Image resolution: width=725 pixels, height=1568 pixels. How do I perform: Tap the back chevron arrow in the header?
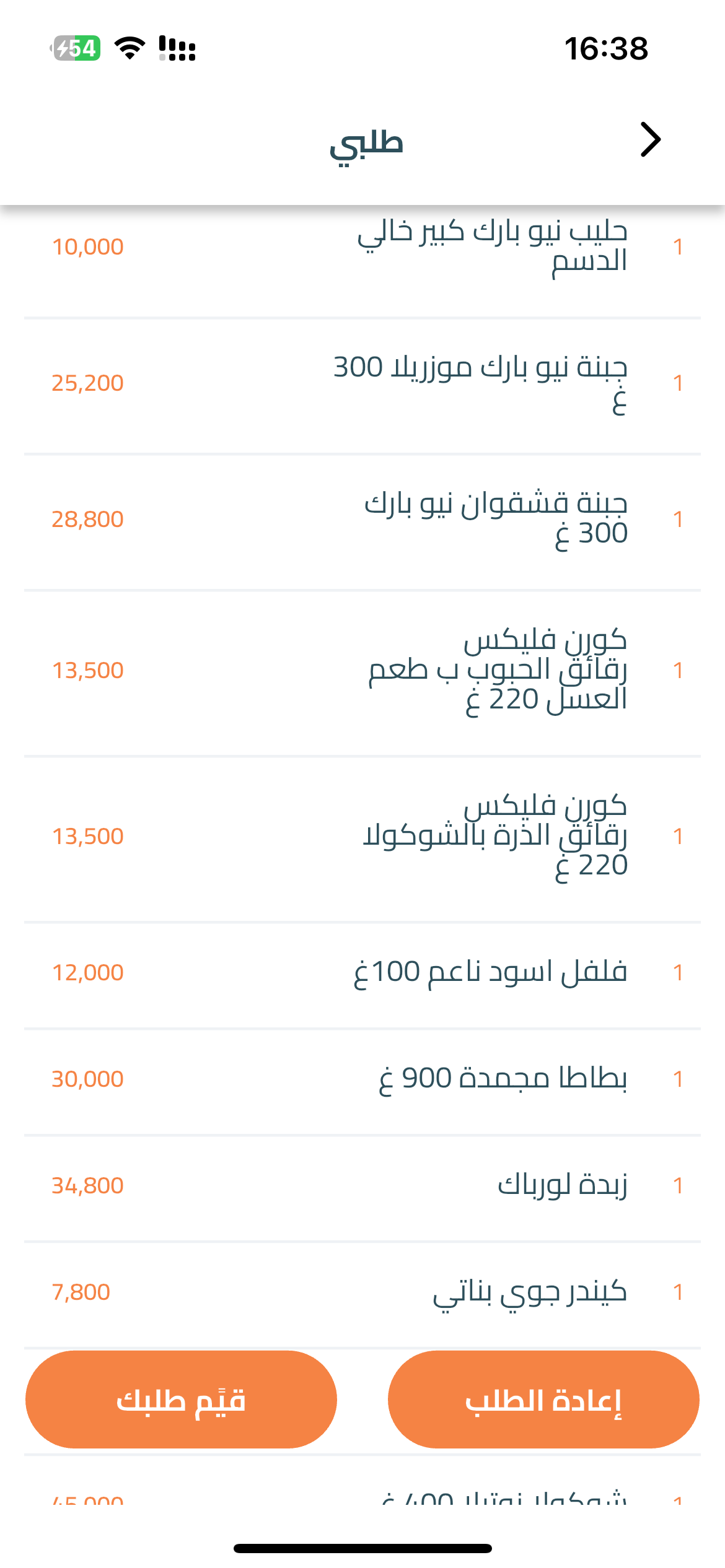pos(650,140)
